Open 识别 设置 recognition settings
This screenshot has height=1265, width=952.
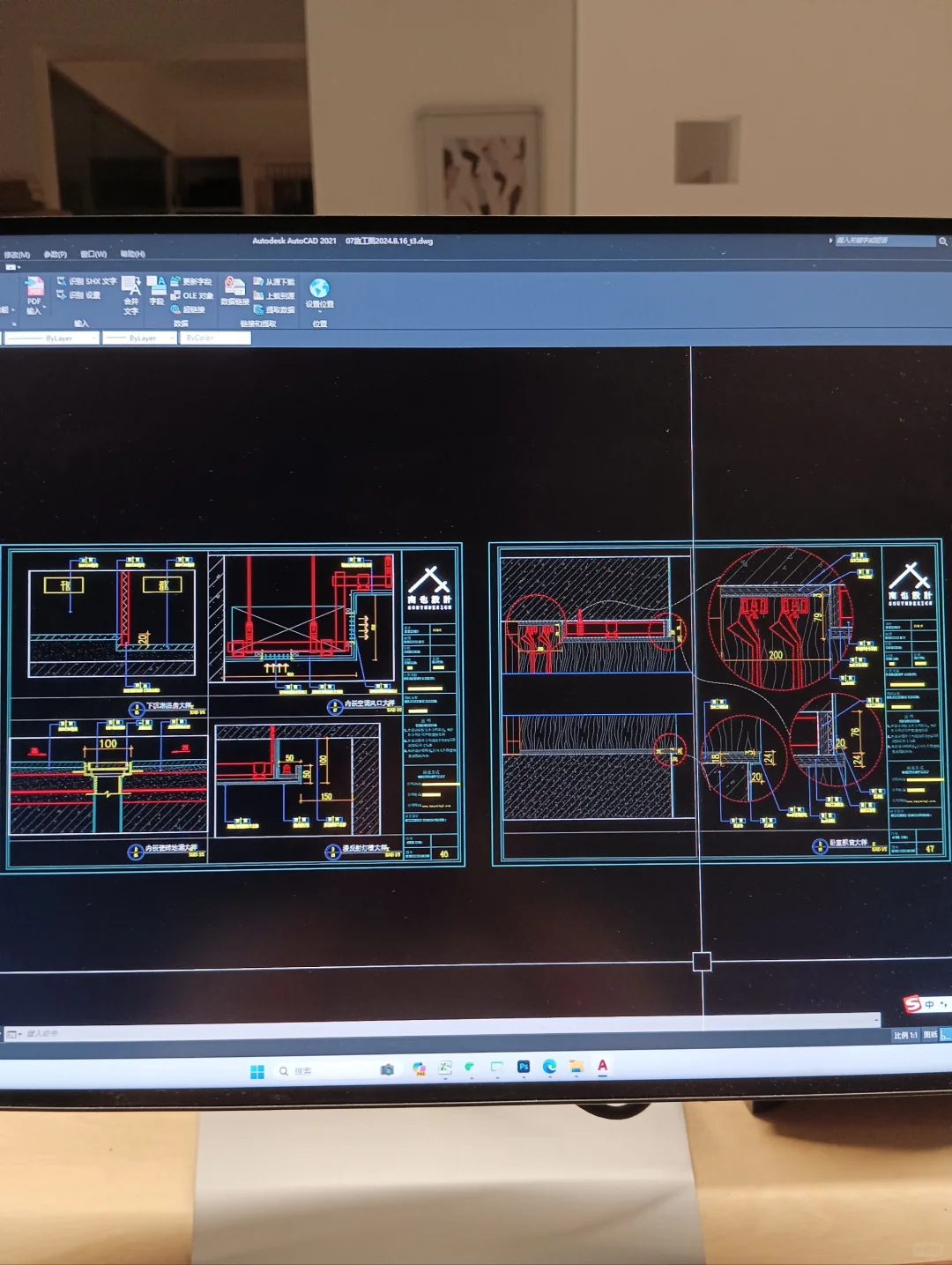[78, 295]
